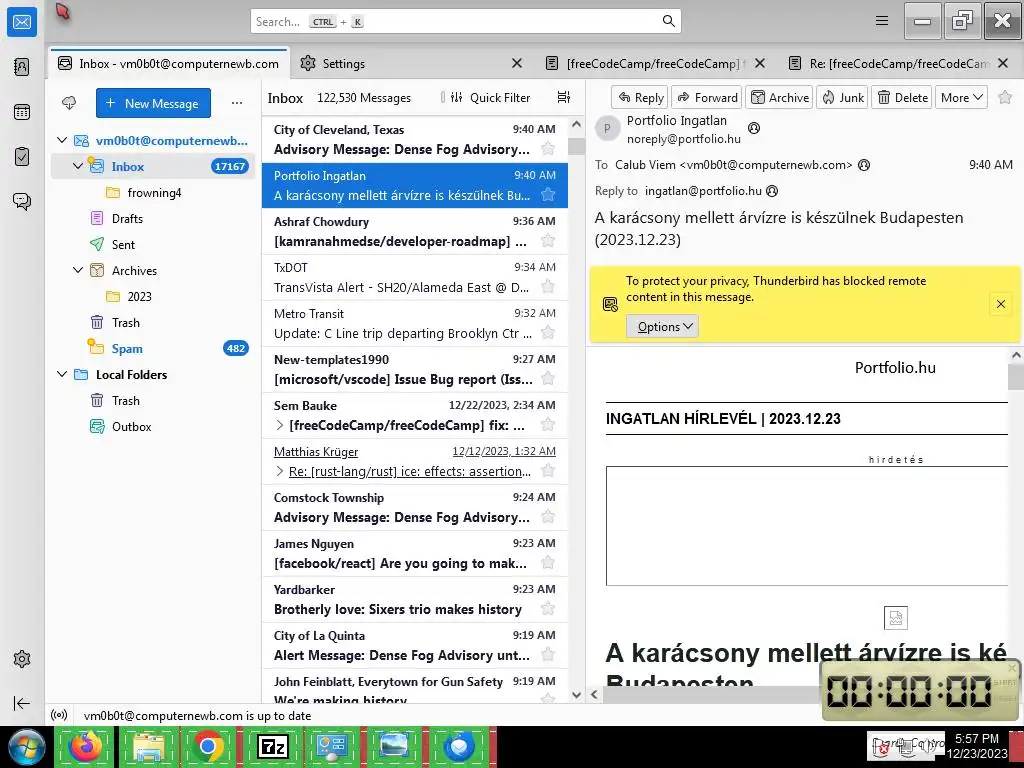Toggle star on New-templates1990 message
This screenshot has width=1024, height=768.
coord(548,379)
